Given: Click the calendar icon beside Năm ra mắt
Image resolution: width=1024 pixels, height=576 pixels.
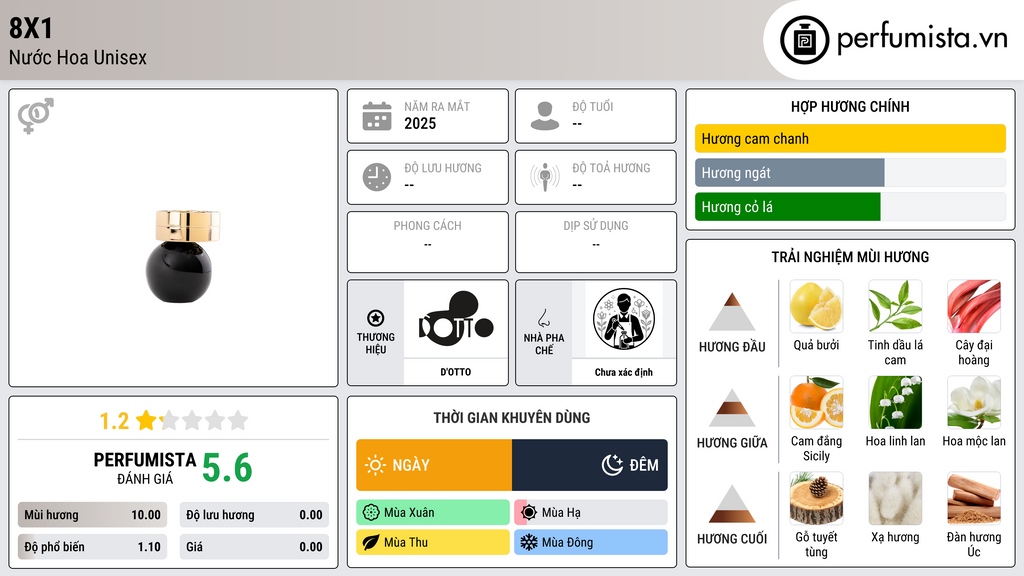Looking at the screenshot, I should [377, 116].
